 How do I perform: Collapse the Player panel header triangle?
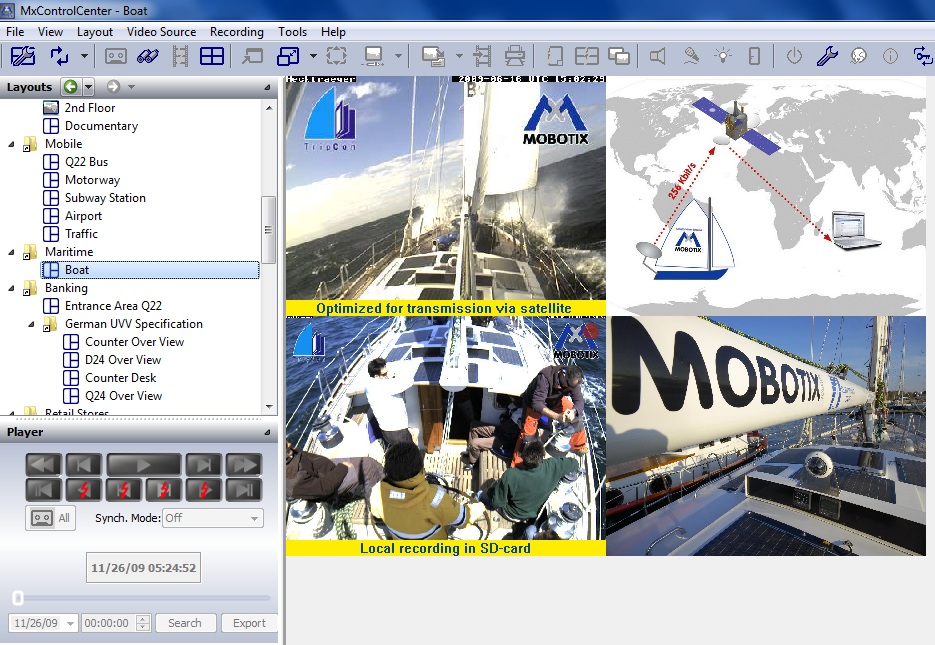coord(267,432)
